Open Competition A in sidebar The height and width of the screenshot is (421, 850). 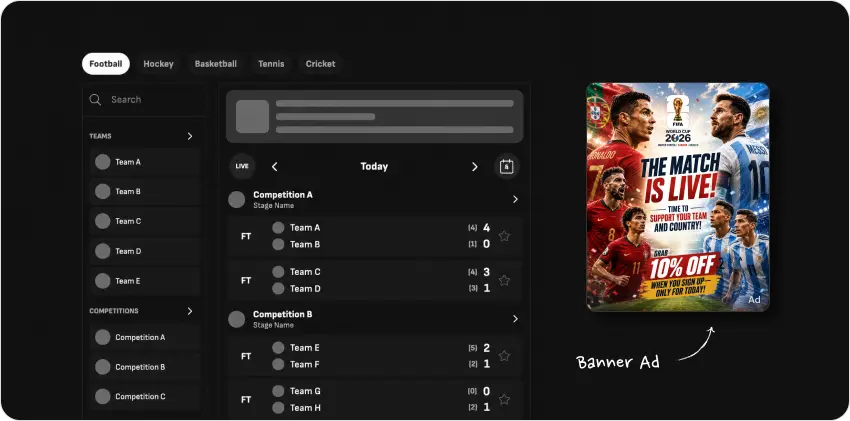[x=145, y=337]
